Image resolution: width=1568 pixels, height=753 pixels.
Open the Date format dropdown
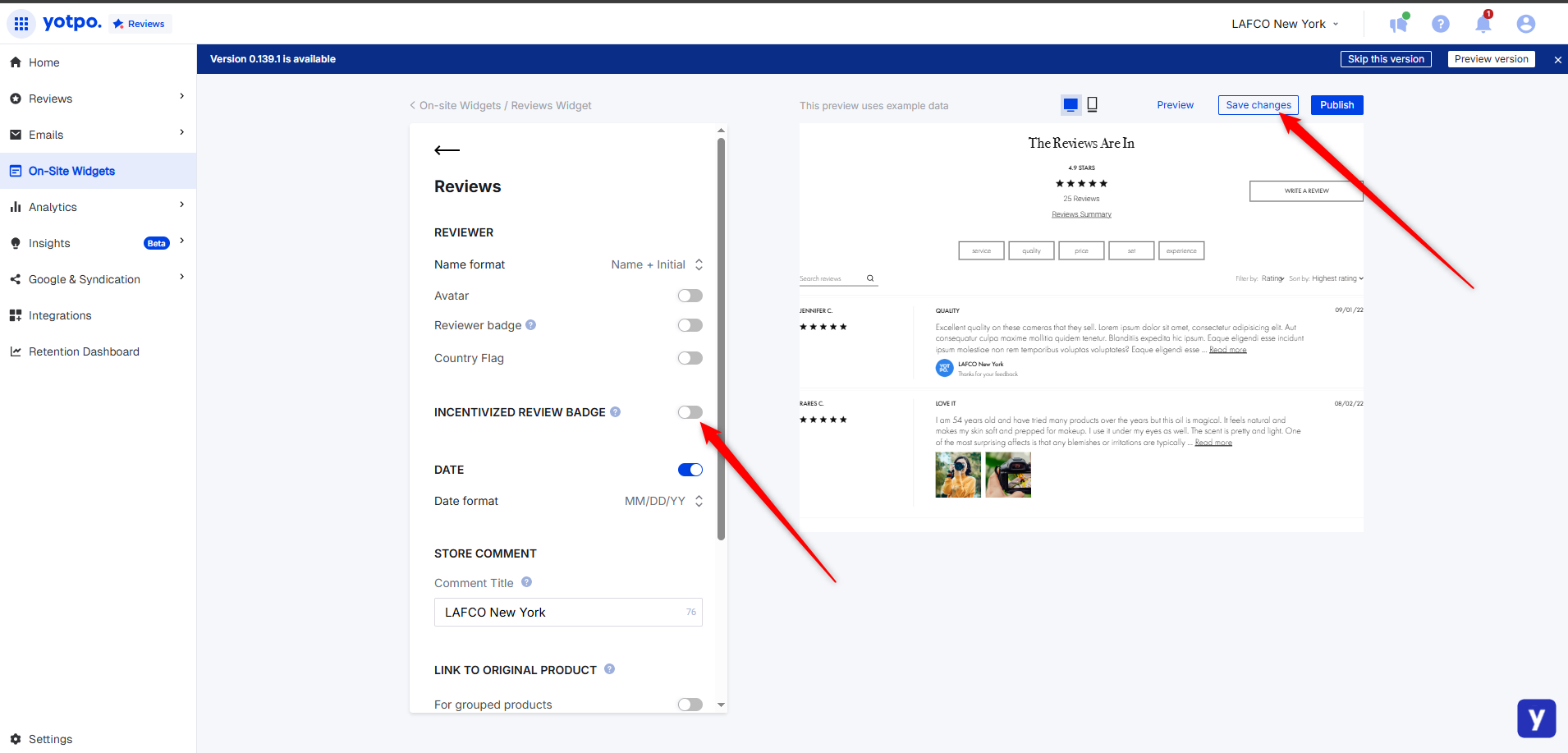[x=663, y=501]
